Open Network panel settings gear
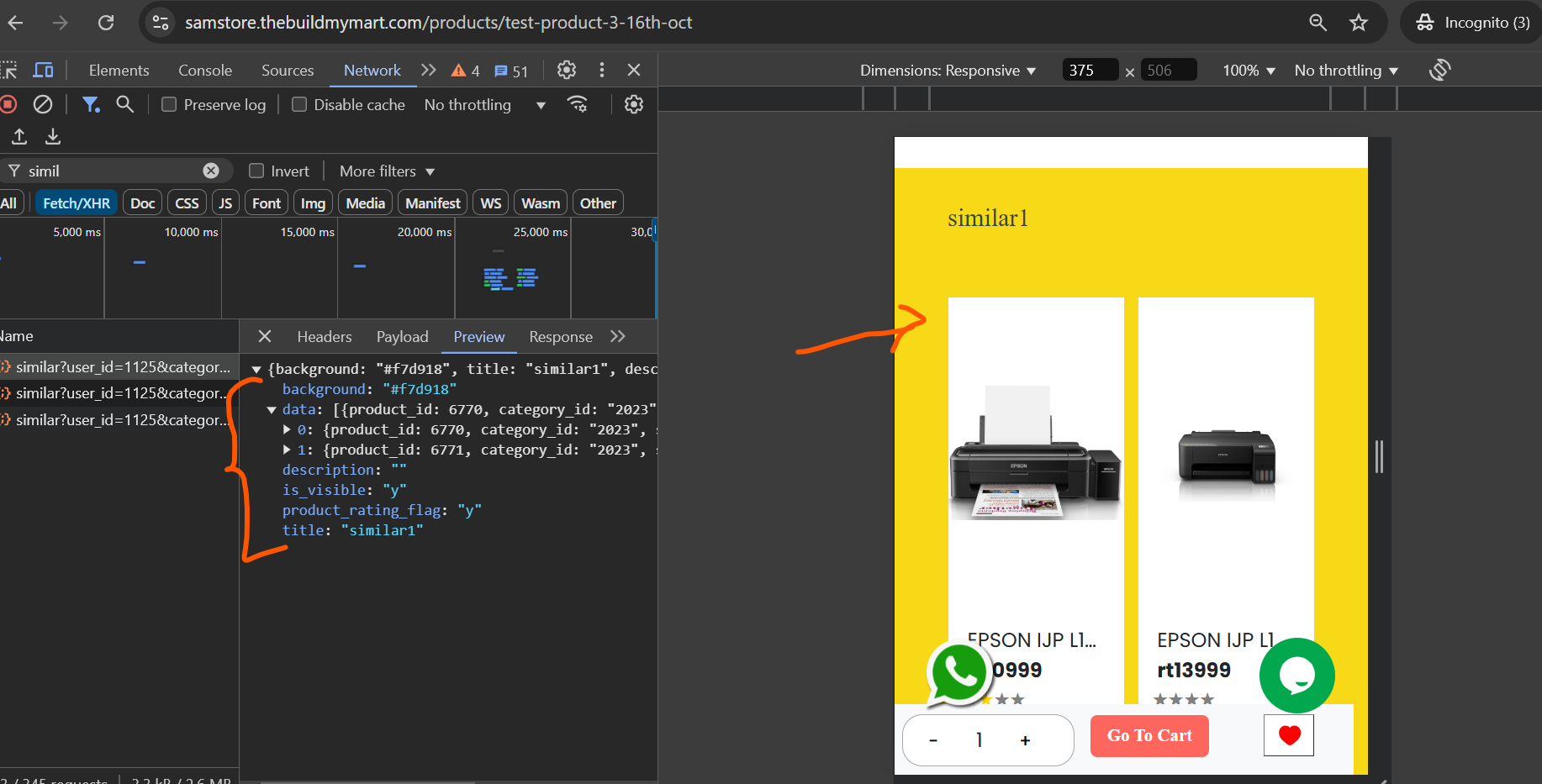This screenshot has height=784, width=1542. [634, 104]
